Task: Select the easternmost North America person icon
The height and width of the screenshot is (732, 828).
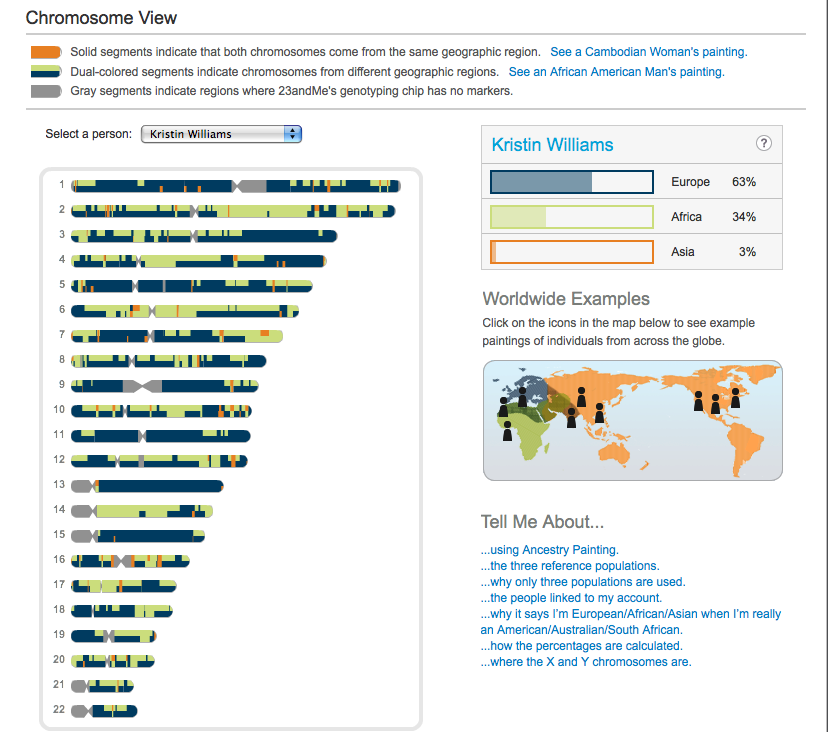Action: click(735, 398)
